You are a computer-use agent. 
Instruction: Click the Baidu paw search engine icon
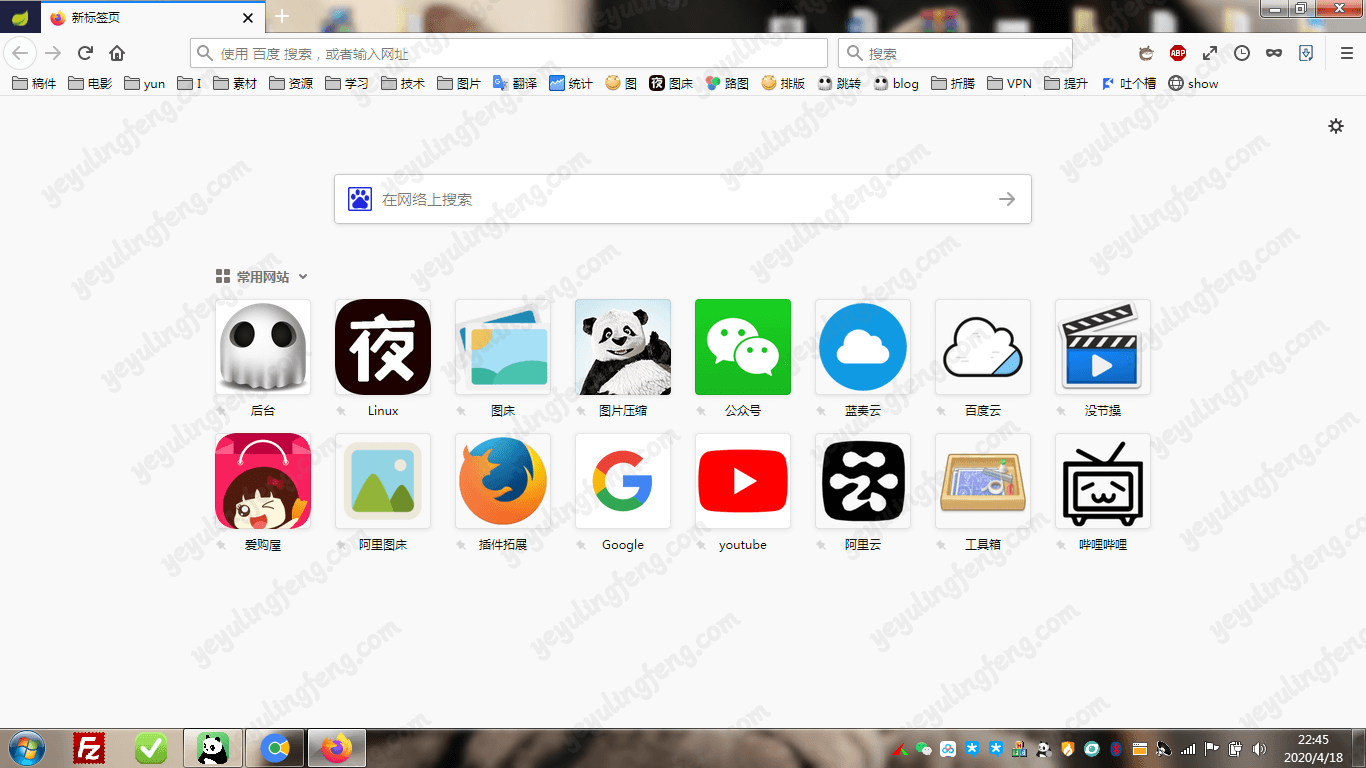pyautogui.click(x=360, y=199)
